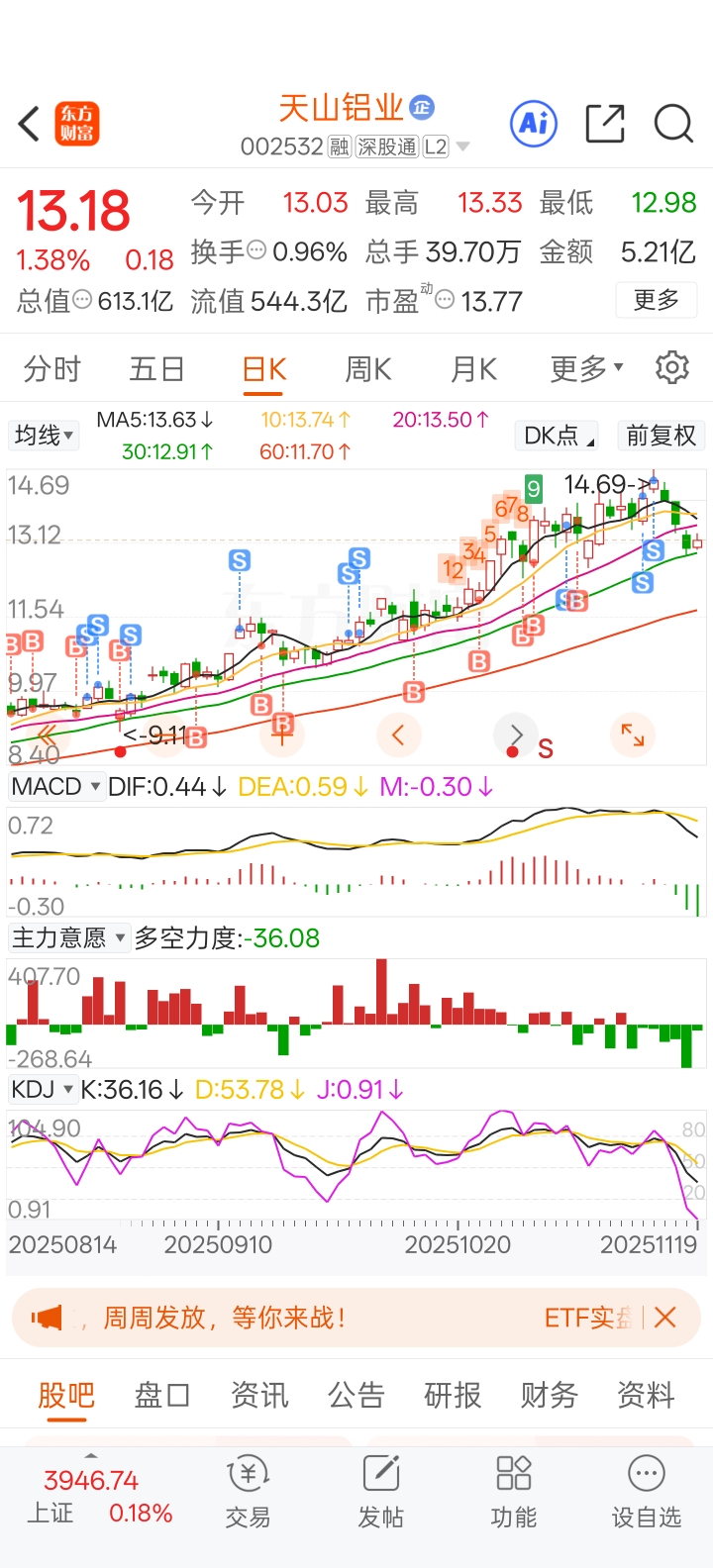Viewport: 713px width, 1568px height.
Task: Open the ETF实盘 banner link
Action: pyautogui.click(x=588, y=1318)
